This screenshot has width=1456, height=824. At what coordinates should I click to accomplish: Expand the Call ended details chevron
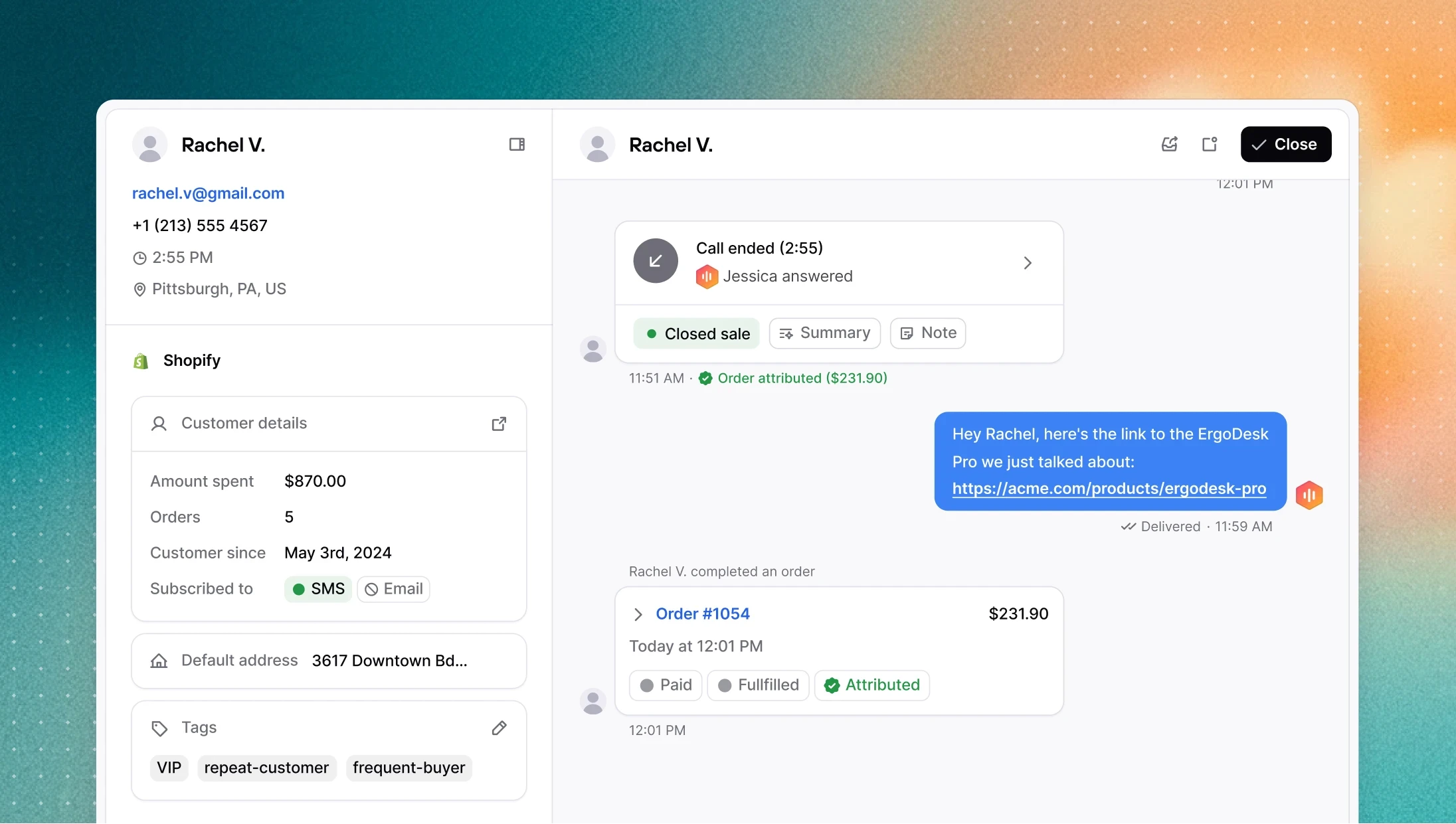pyautogui.click(x=1028, y=263)
